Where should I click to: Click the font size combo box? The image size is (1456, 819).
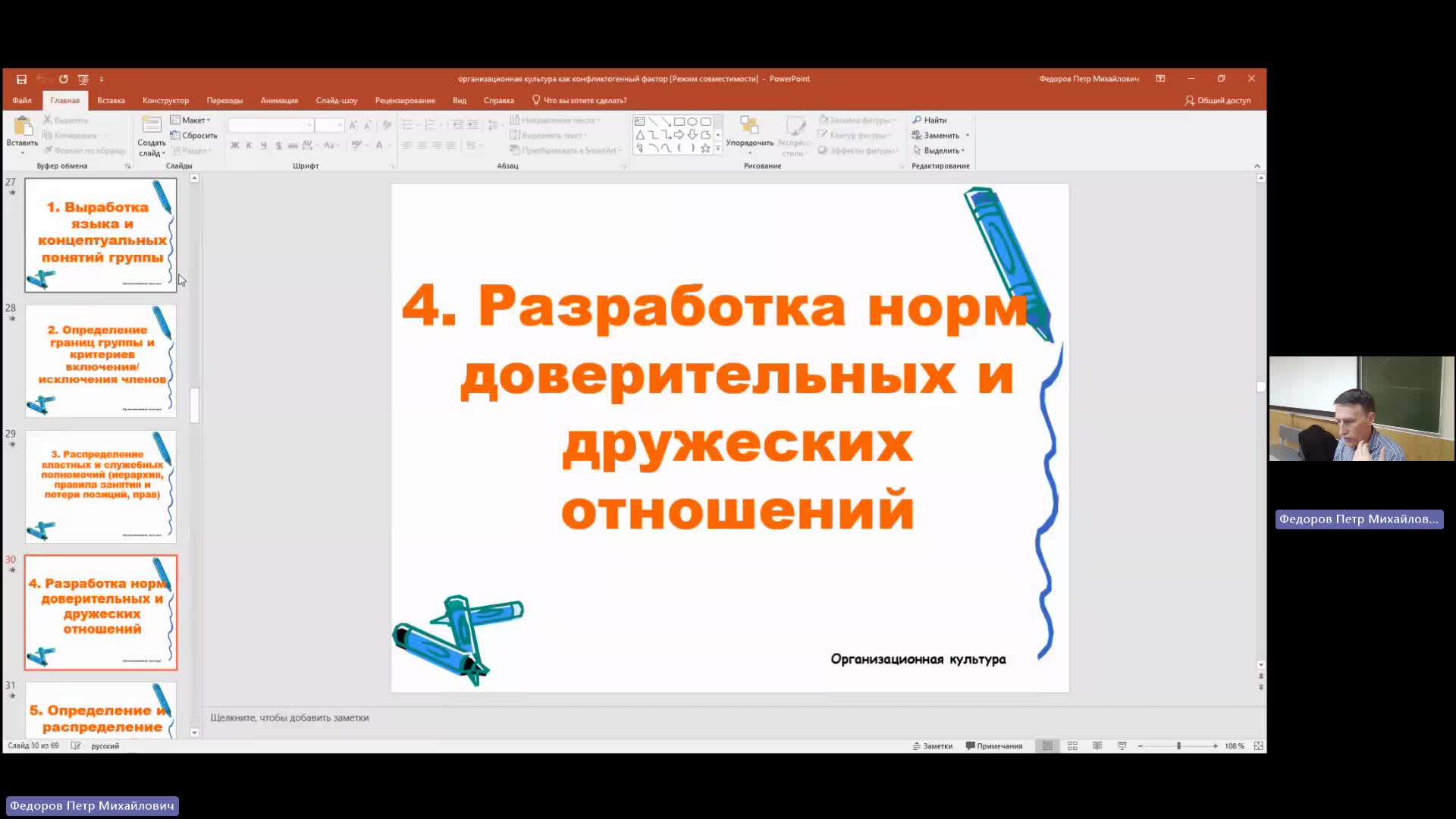329,125
